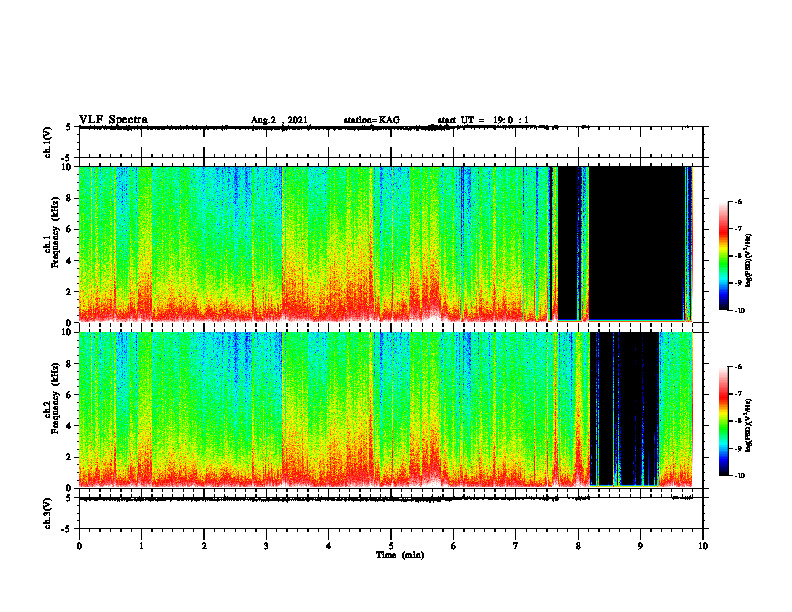The image size is (792, 612).
Task: Click the "-6" label on ch.1 colorbar
Action: tap(738, 202)
